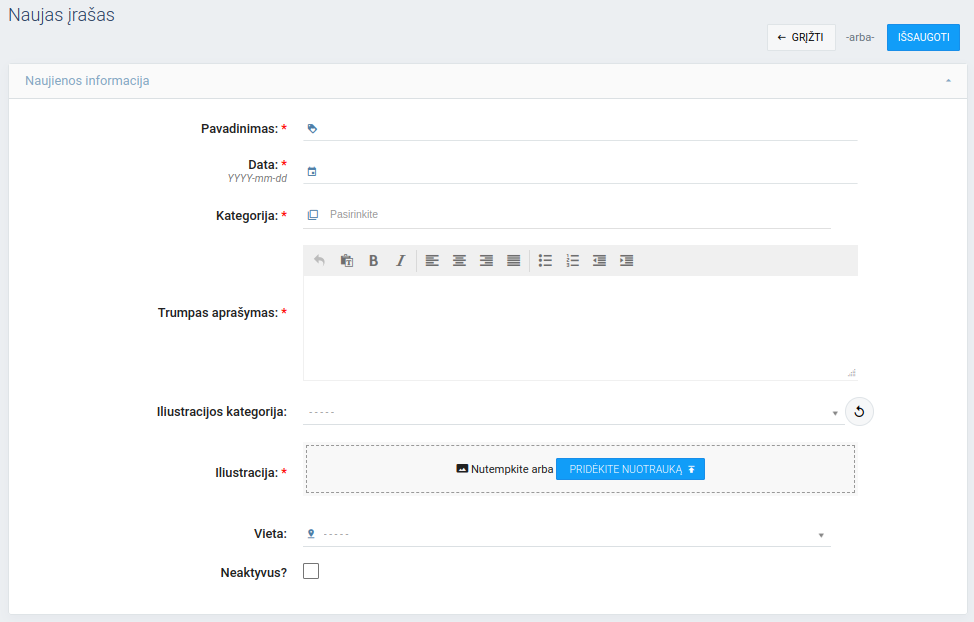
Task: Collapse the Naujienos informacija panel
Action: click(x=947, y=81)
